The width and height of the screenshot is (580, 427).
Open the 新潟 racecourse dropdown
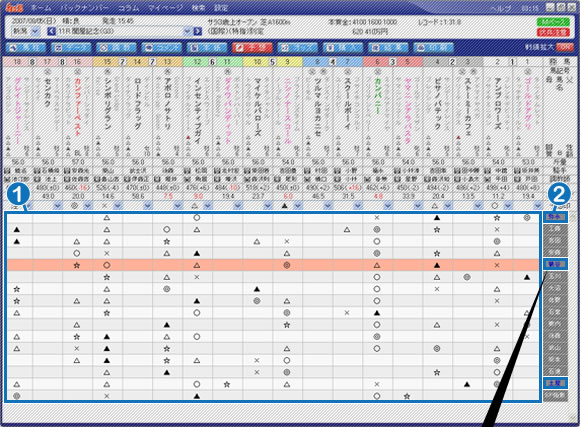[x=26, y=31]
